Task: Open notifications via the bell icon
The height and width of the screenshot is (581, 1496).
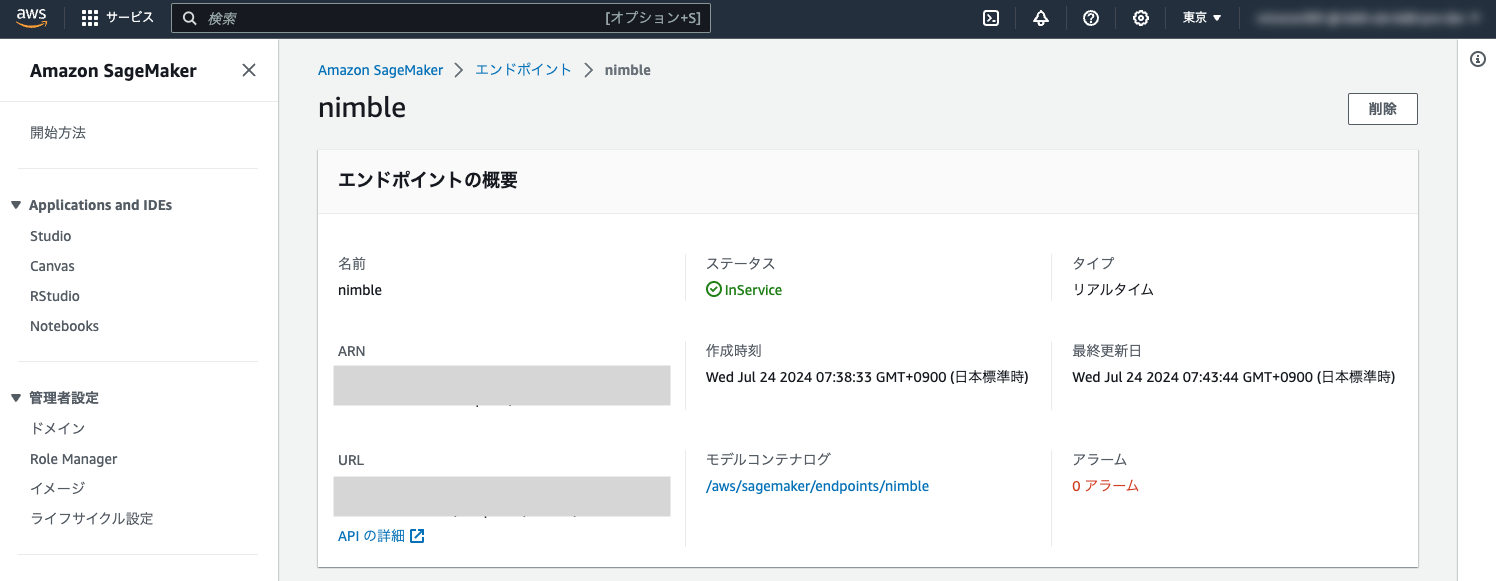Action: pos(1040,17)
